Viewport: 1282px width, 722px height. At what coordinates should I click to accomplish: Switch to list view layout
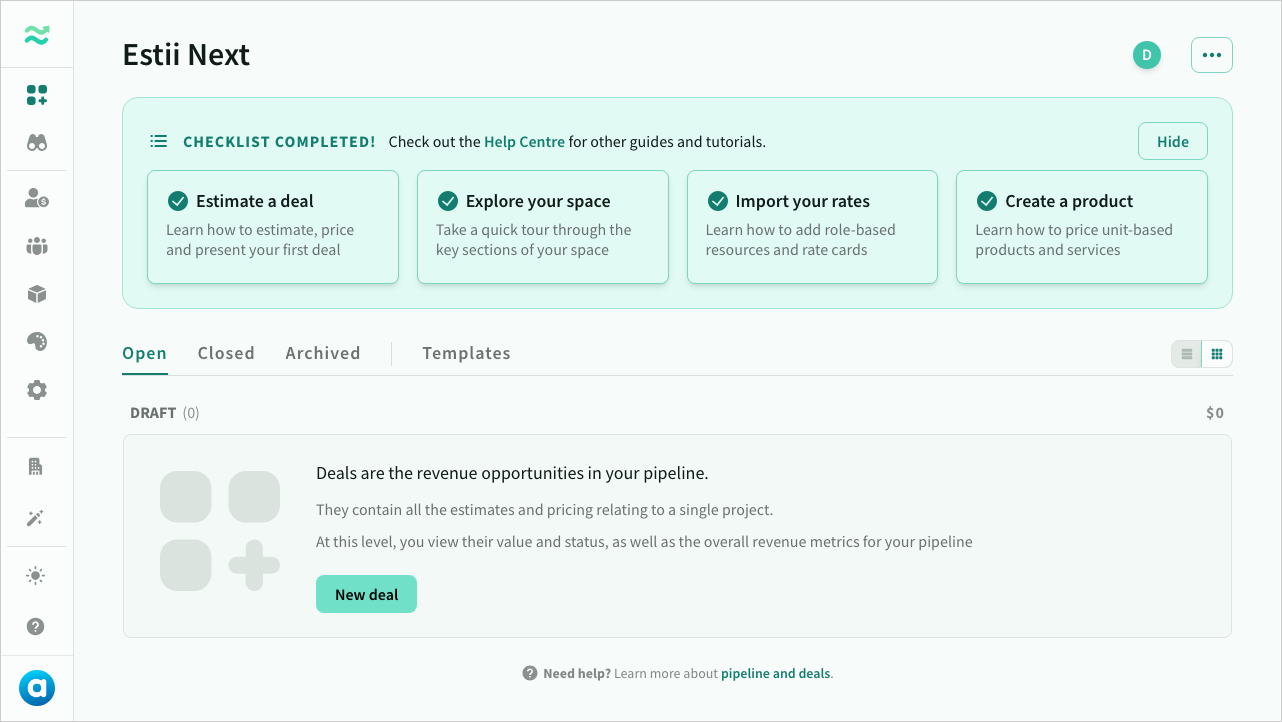pyautogui.click(x=1187, y=354)
